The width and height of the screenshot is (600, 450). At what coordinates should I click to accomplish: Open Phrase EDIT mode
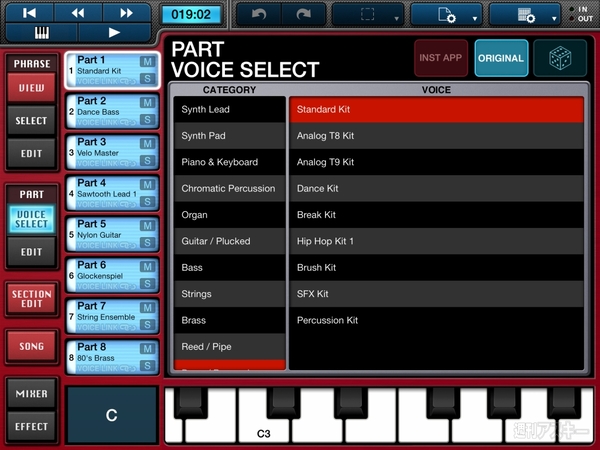pos(31,154)
